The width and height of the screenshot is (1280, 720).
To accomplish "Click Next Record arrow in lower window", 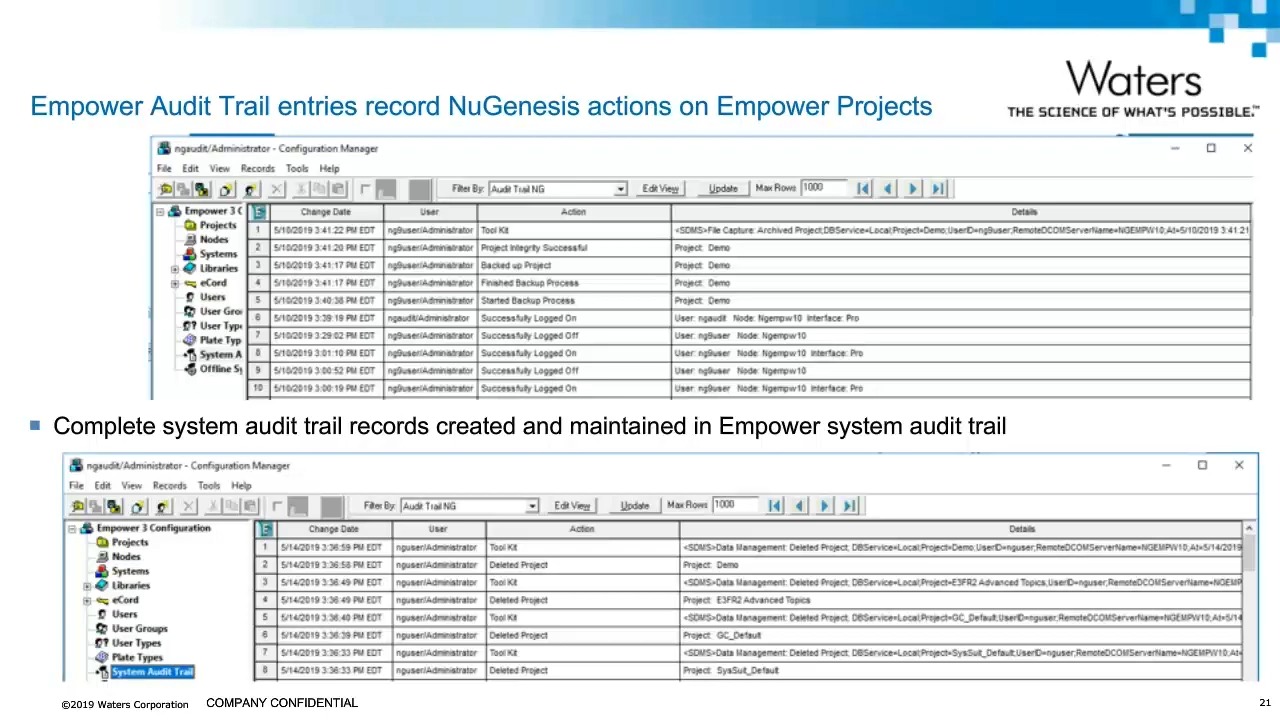I will [825, 505].
